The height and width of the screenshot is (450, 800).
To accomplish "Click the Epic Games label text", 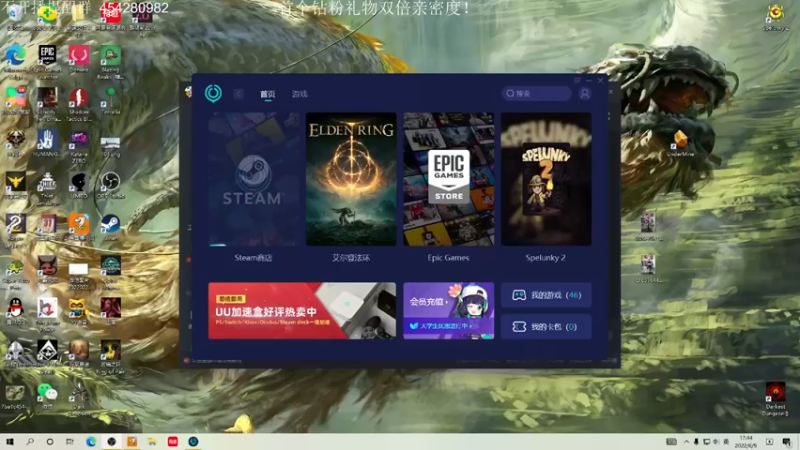I will click(x=448, y=258).
